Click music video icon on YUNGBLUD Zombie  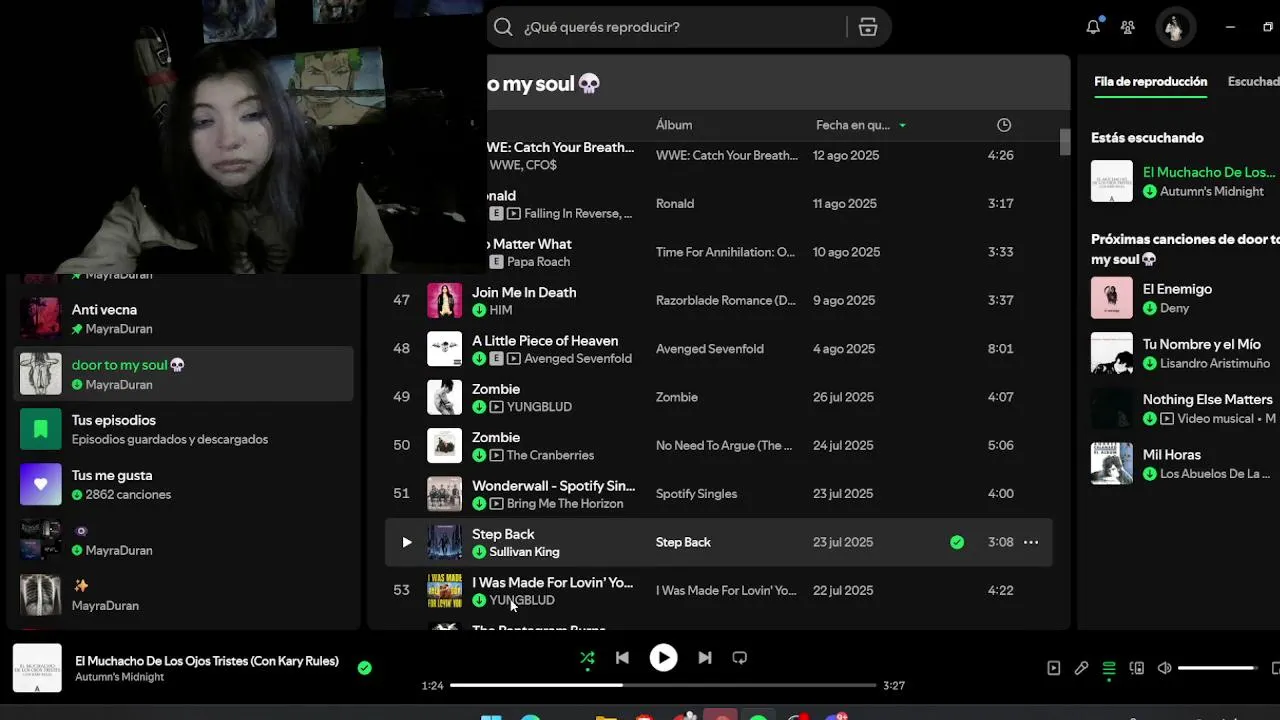(x=497, y=407)
